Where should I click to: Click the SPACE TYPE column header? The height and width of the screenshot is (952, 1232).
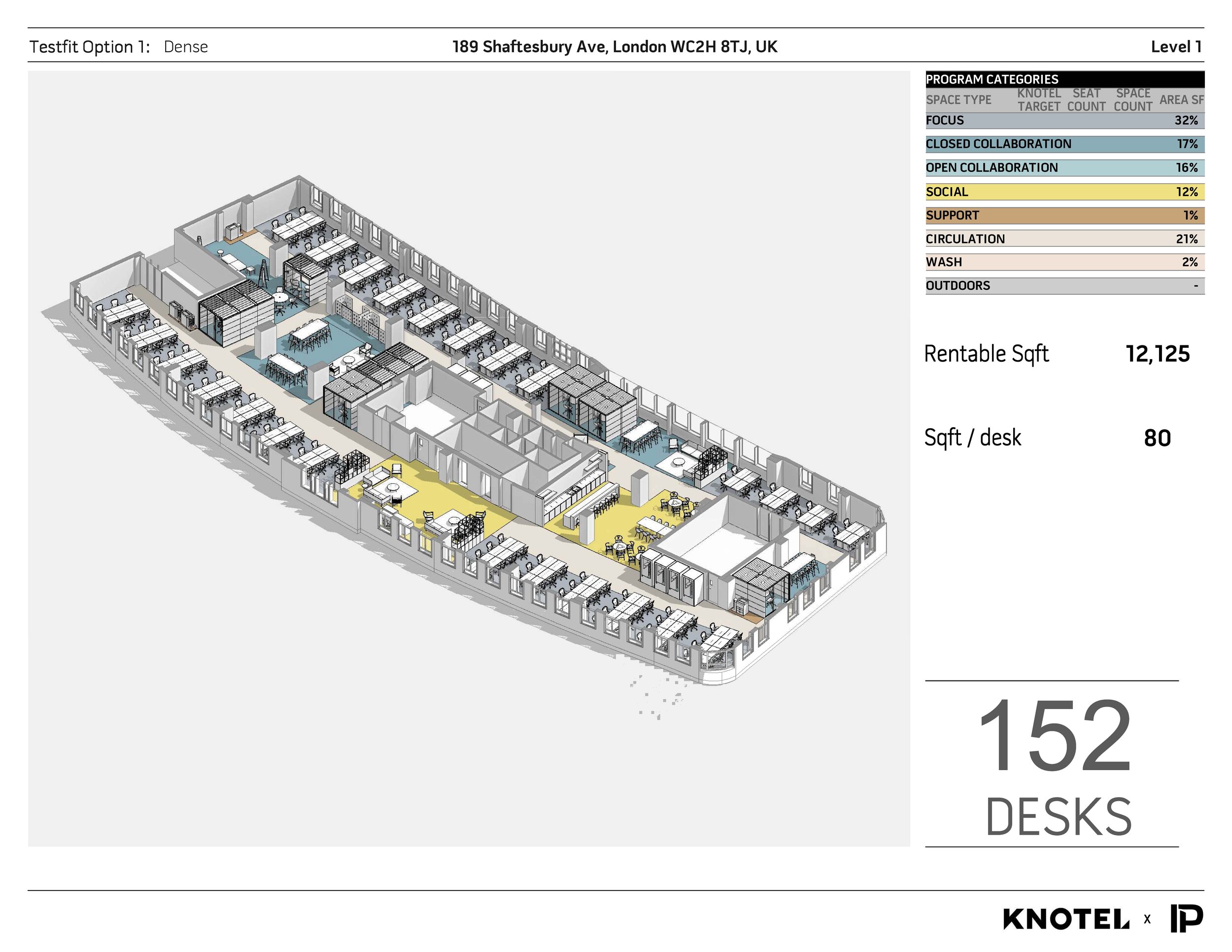click(958, 100)
